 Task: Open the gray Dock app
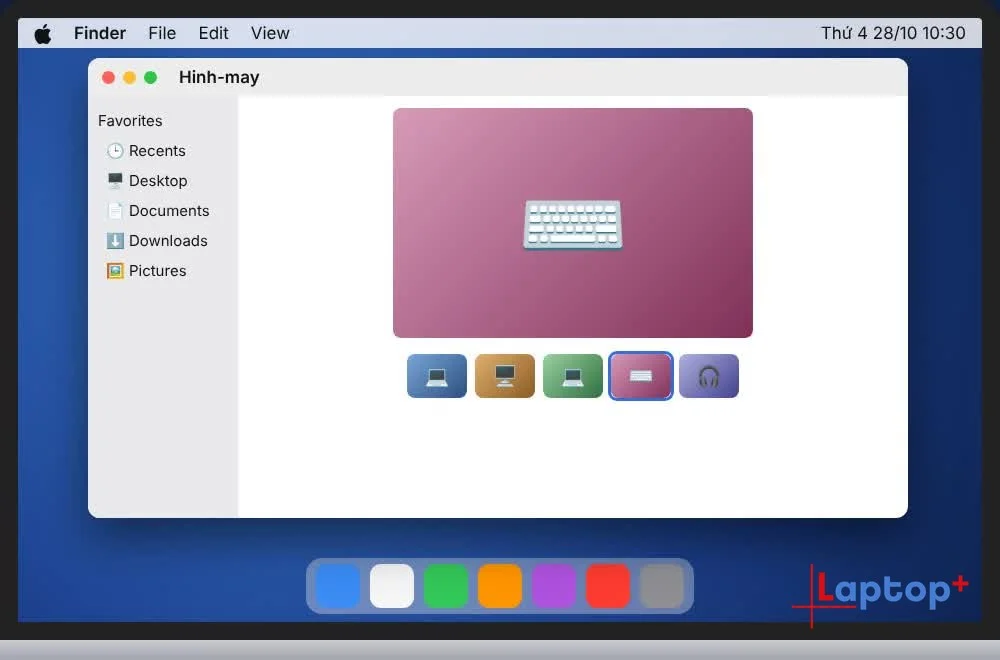(x=662, y=585)
